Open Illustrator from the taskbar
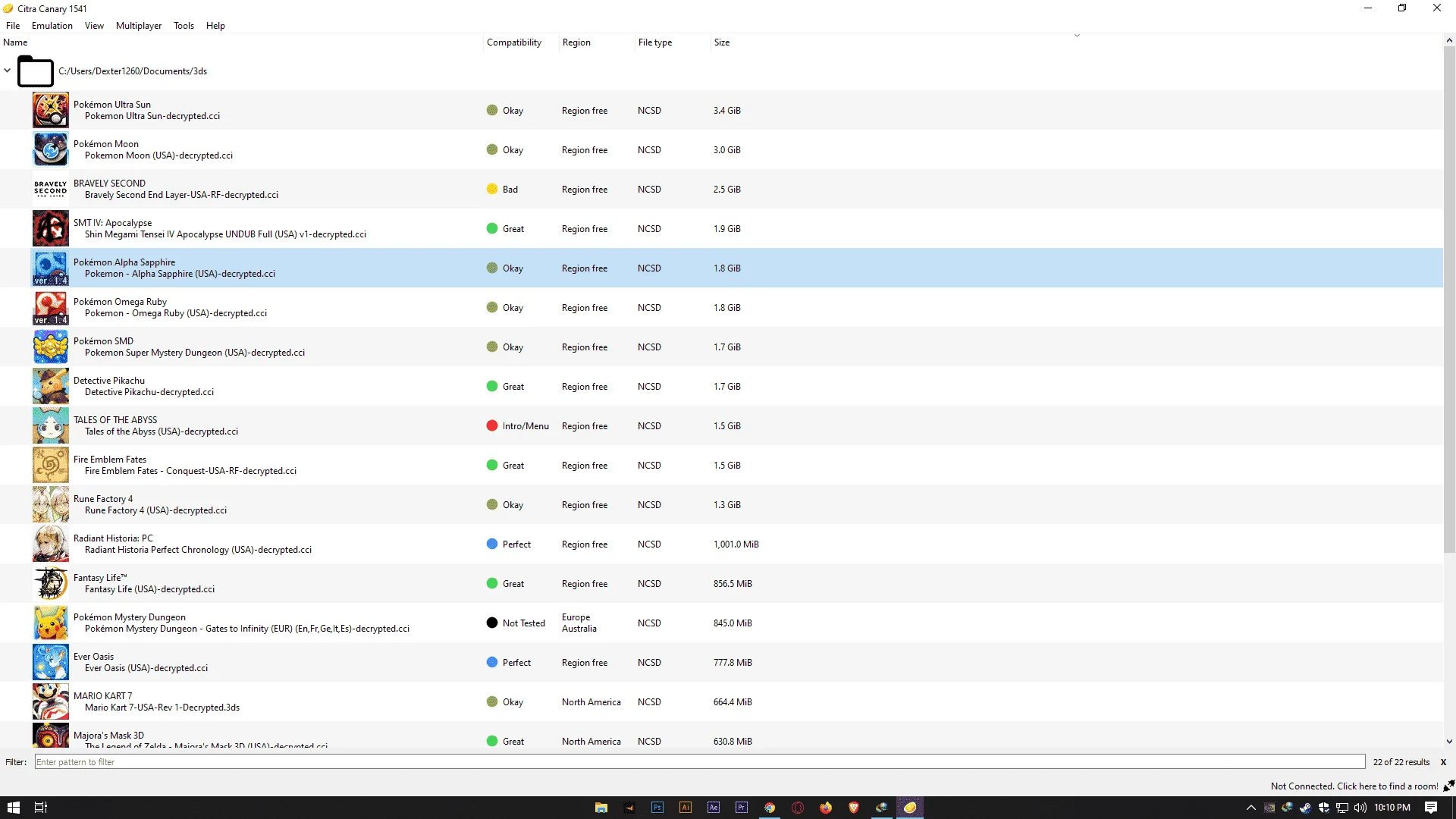 (685, 808)
